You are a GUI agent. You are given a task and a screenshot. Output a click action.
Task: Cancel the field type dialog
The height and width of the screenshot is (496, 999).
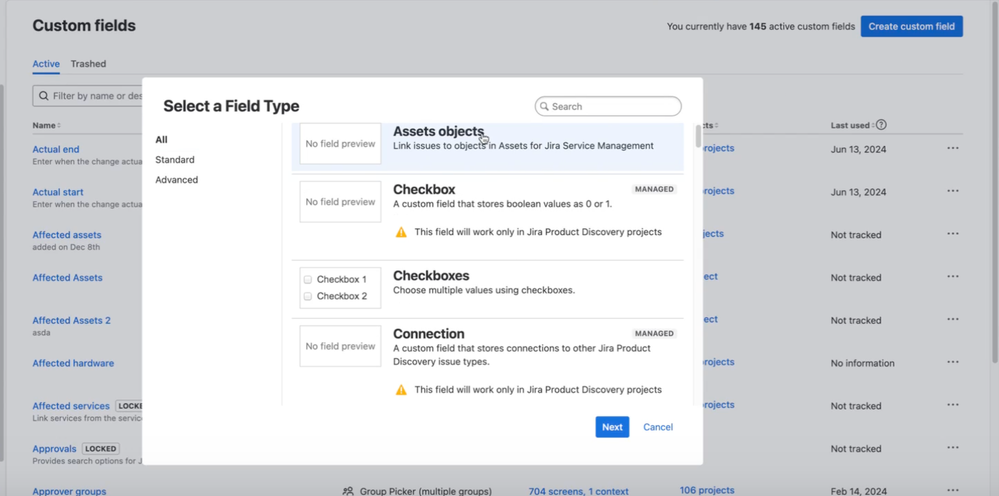pos(658,427)
